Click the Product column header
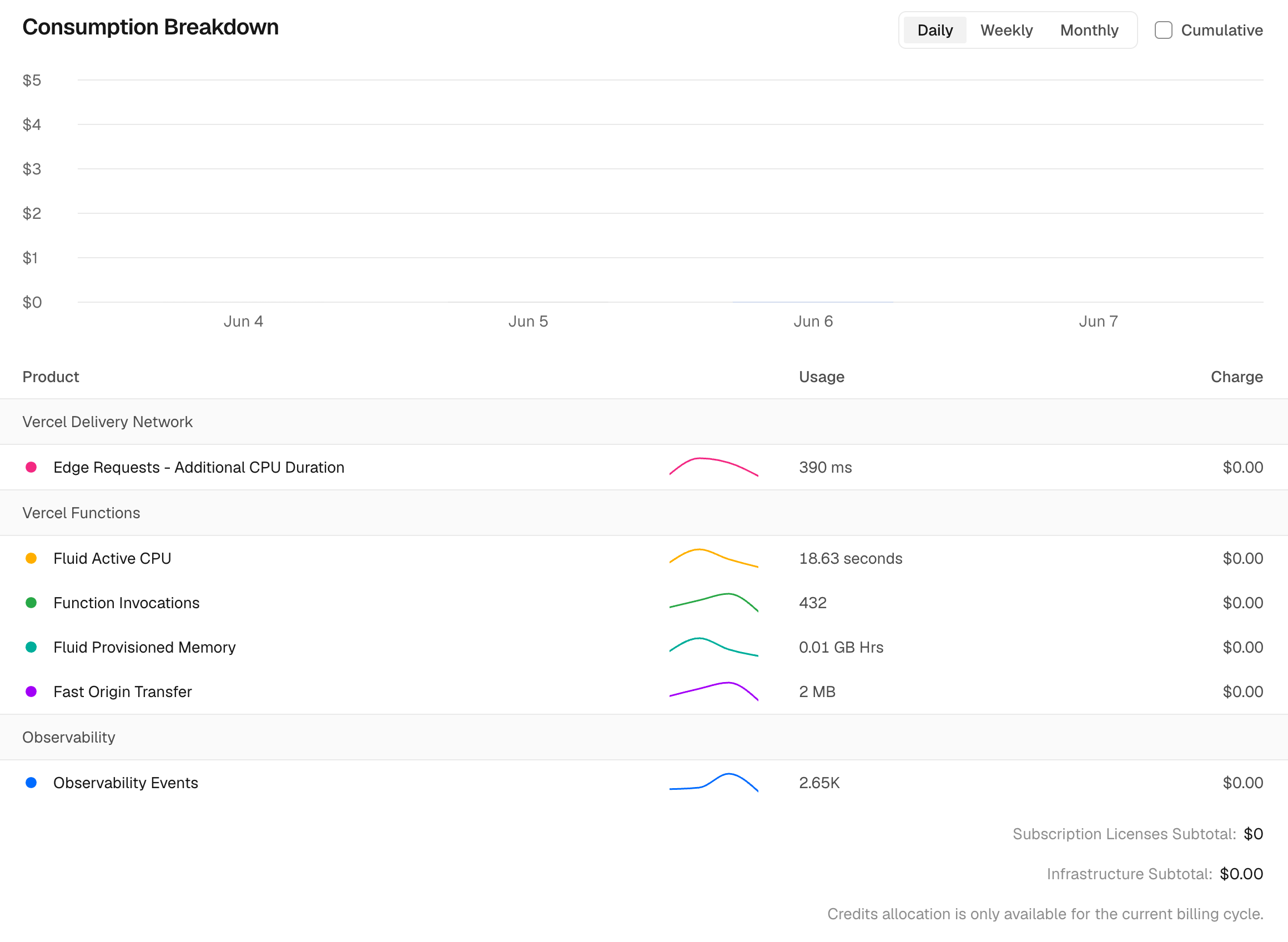This screenshot has width=1288, height=942. (51, 377)
